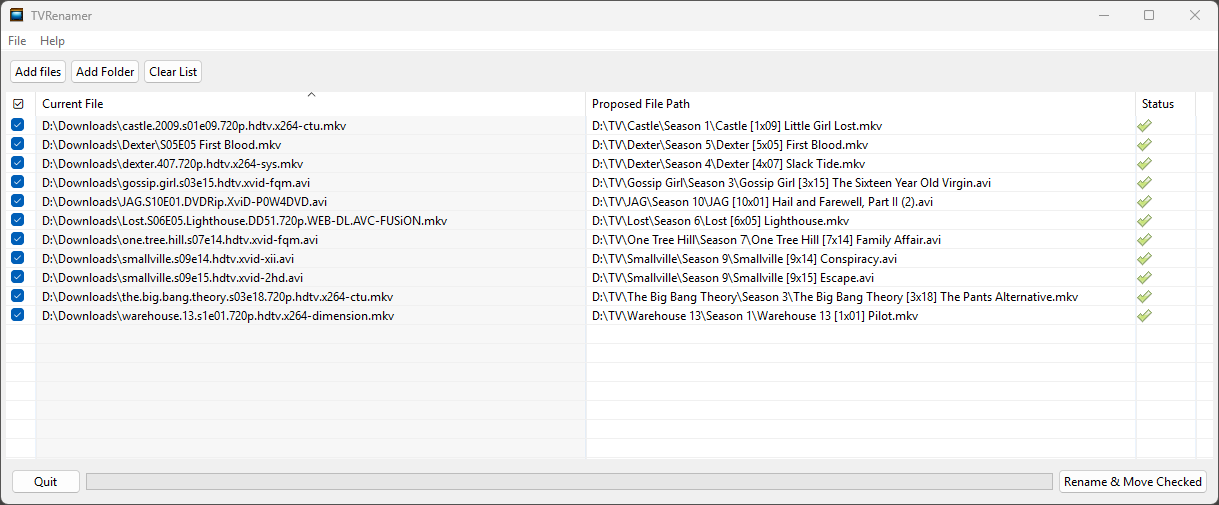This screenshot has height=505, width=1219.
Task: Select current file smallville.s09e14.hdtv.xvid-xii.avi
Action: point(168,259)
